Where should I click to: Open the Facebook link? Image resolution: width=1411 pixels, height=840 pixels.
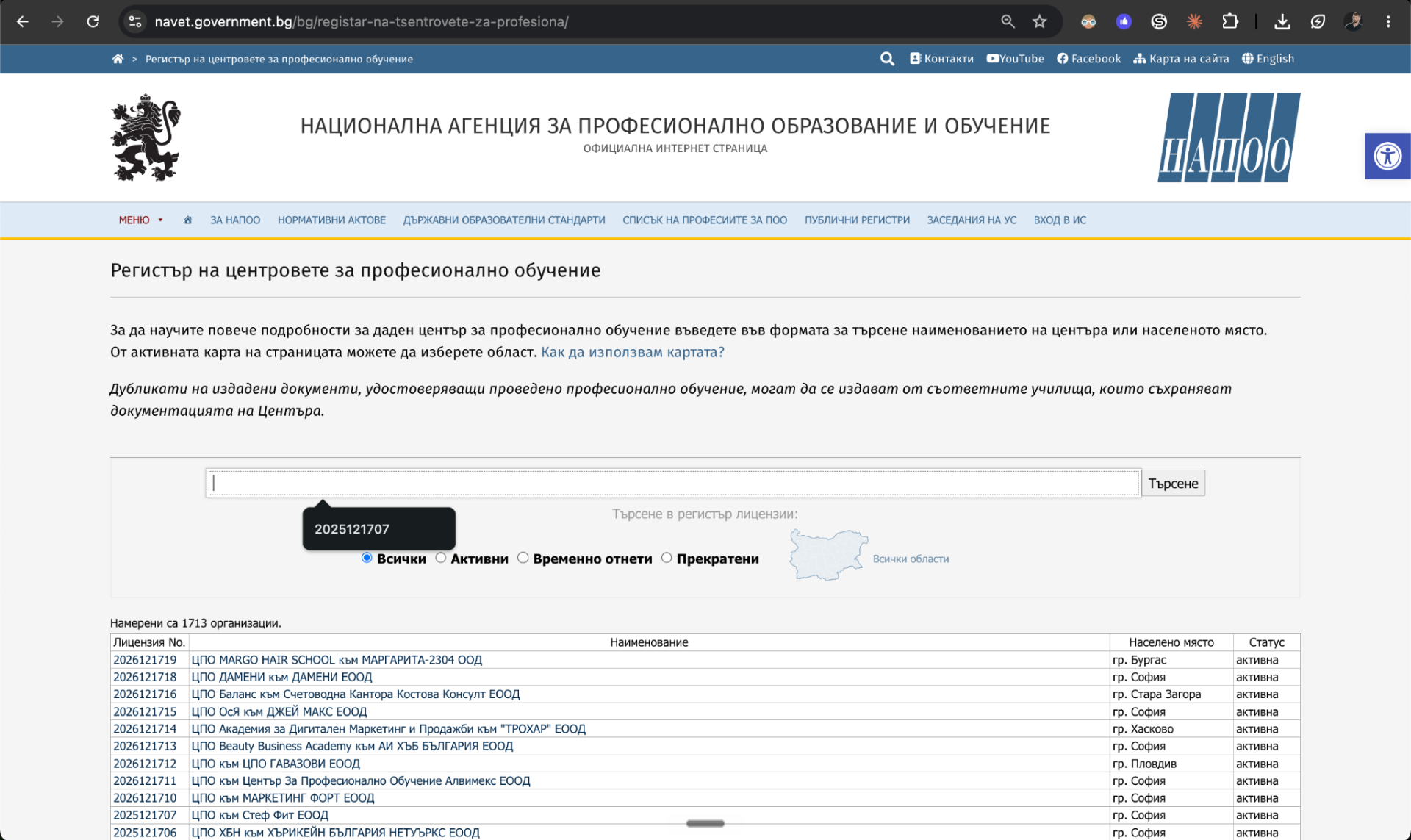click(x=1089, y=59)
